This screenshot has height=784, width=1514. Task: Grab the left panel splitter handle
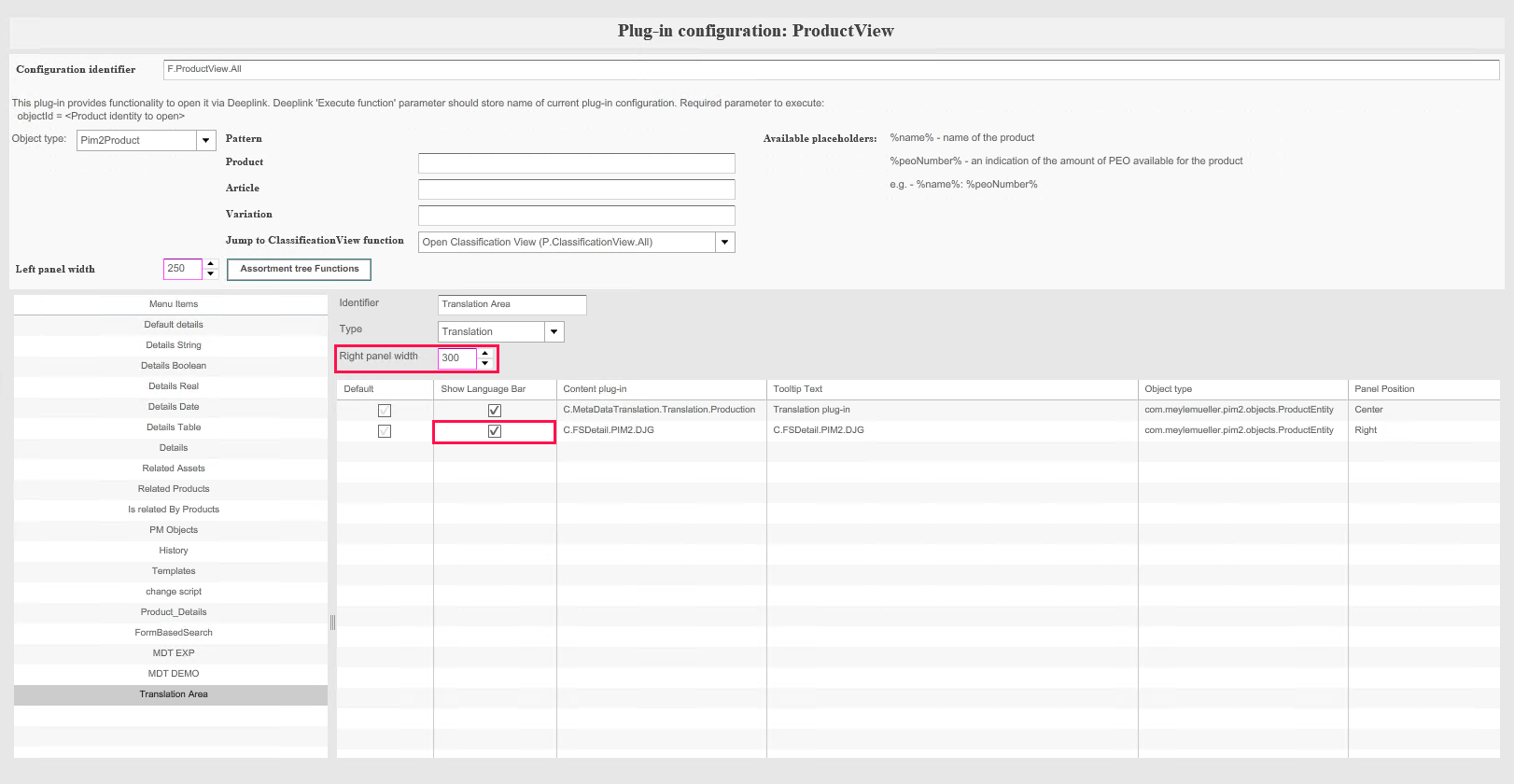click(332, 623)
